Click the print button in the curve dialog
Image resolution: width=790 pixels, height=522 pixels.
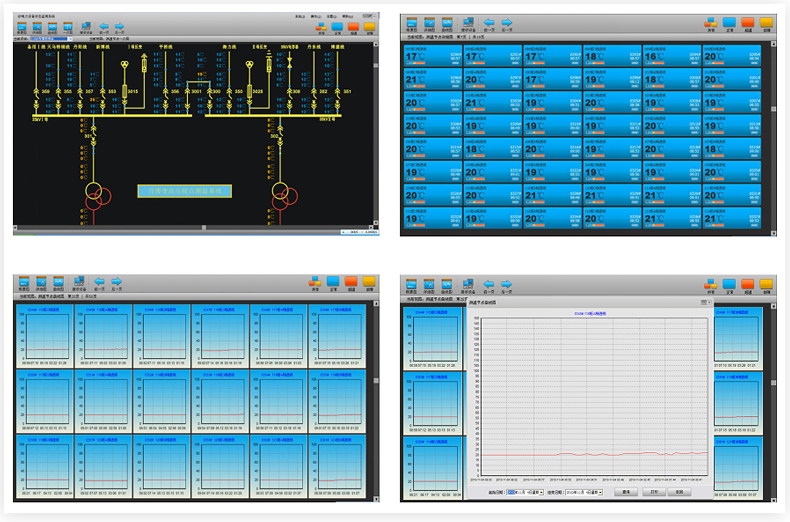(x=653, y=492)
